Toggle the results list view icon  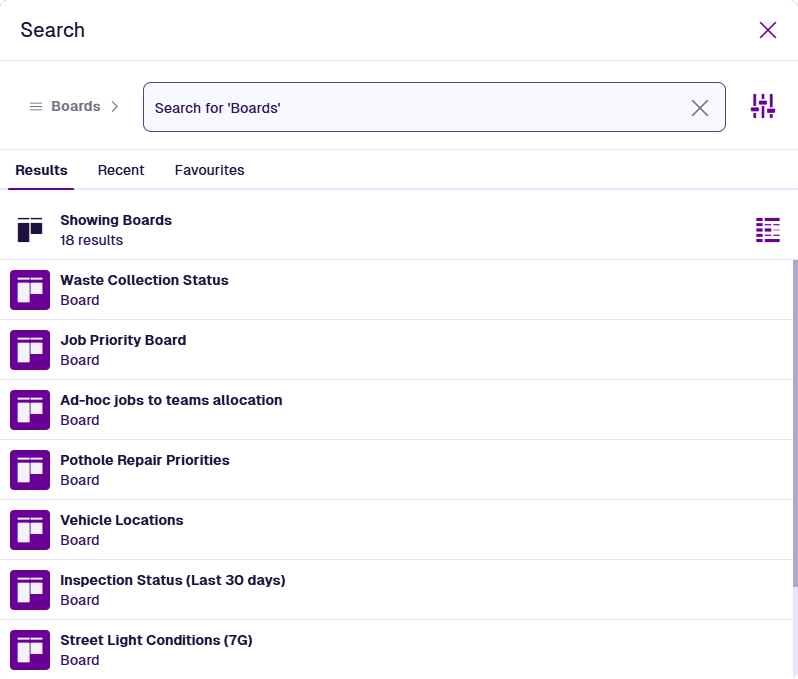click(767, 230)
